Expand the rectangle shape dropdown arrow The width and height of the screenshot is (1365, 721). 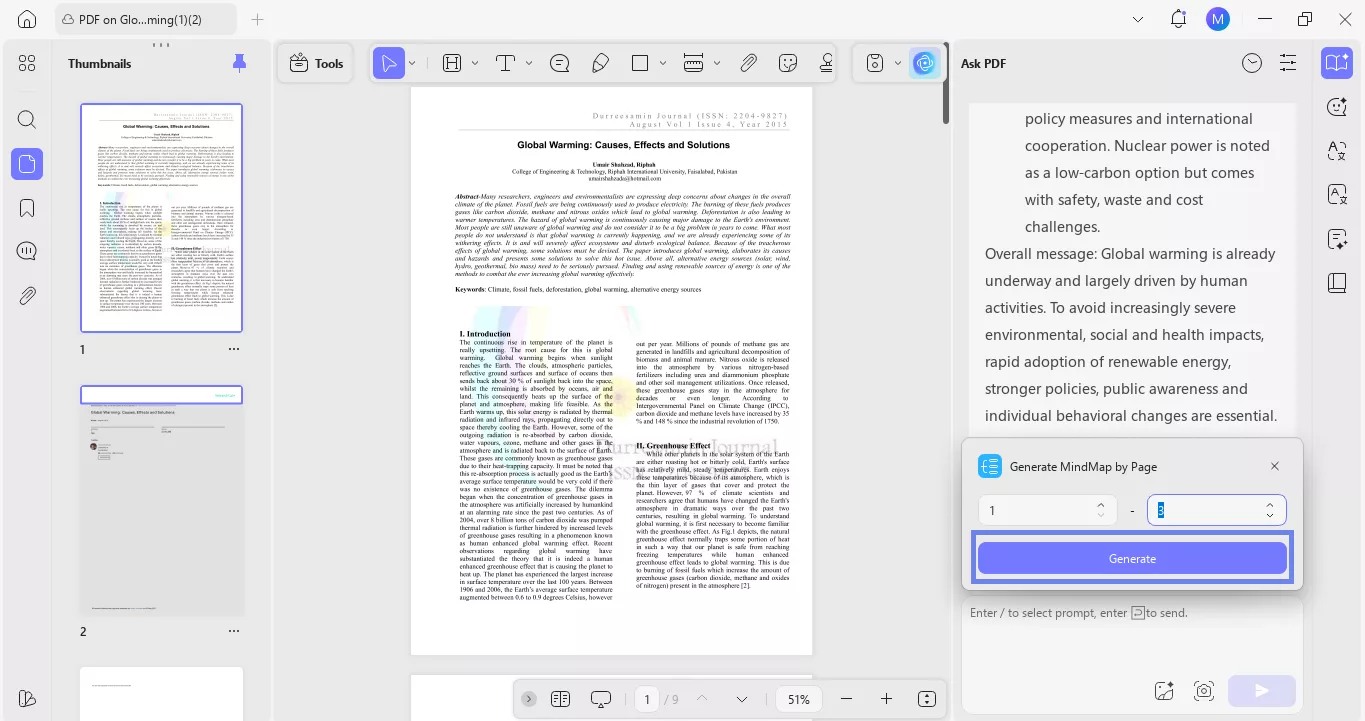coord(663,63)
